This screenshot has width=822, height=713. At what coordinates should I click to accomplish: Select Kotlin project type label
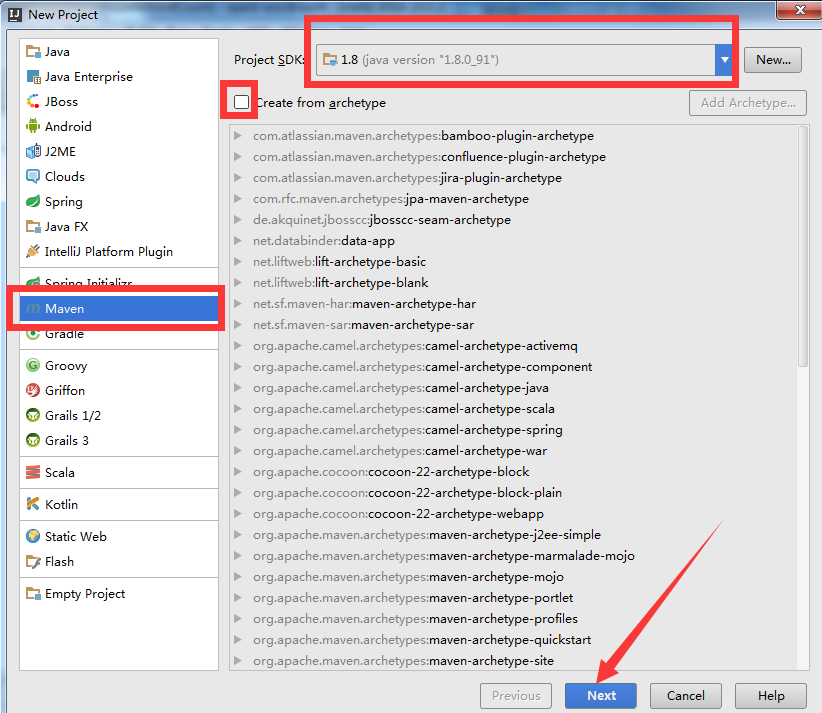[61, 504]
